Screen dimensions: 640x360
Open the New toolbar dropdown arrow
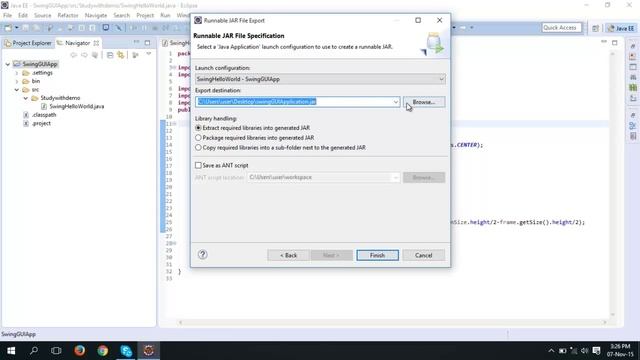[17, 28]
